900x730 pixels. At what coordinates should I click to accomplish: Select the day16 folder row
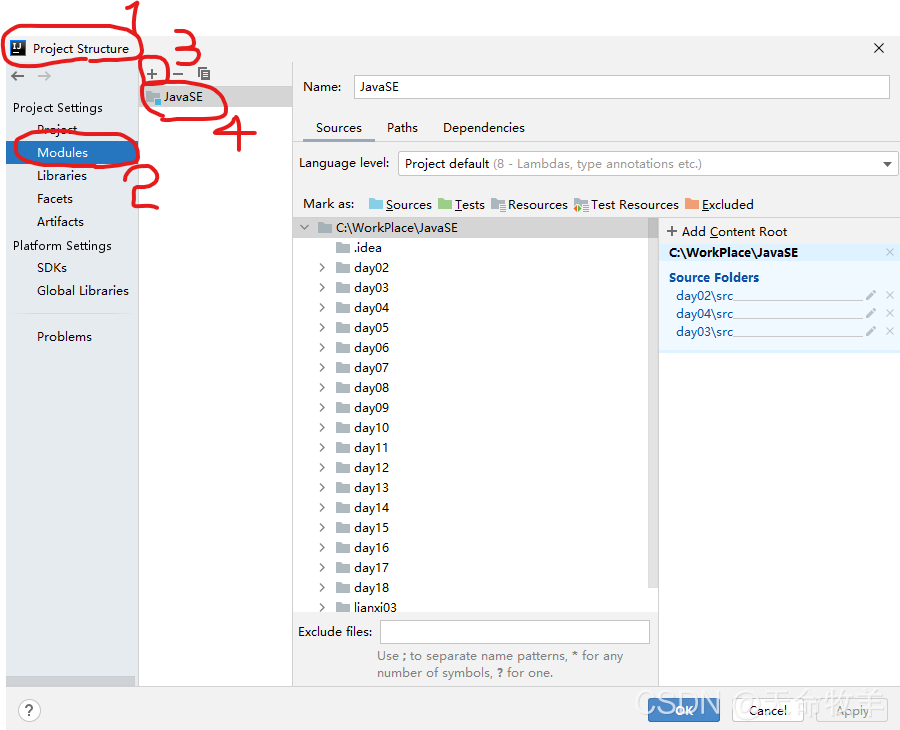471,548
